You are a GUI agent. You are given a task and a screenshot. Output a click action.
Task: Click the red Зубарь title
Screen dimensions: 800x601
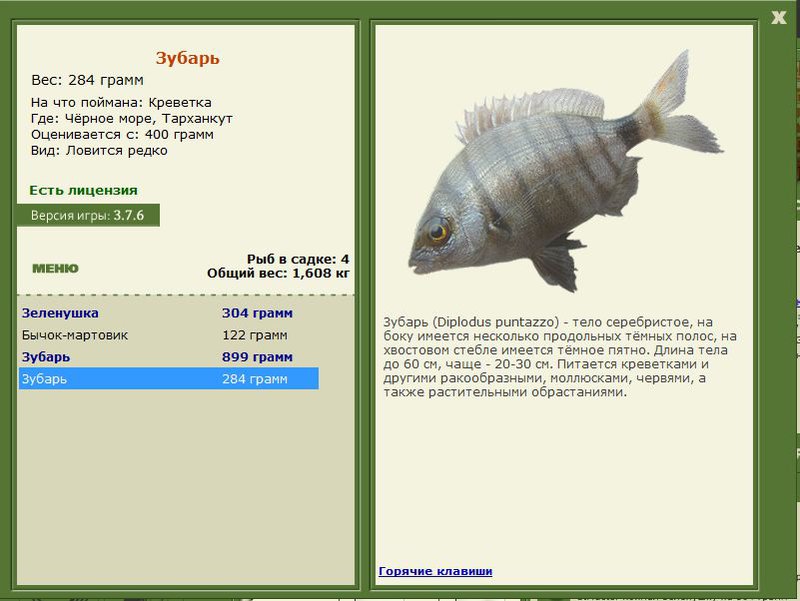(187, 58)
